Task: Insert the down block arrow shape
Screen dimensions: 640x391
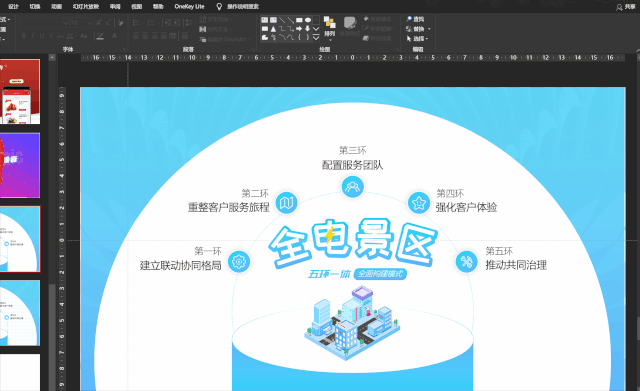Action: (308, 29)
